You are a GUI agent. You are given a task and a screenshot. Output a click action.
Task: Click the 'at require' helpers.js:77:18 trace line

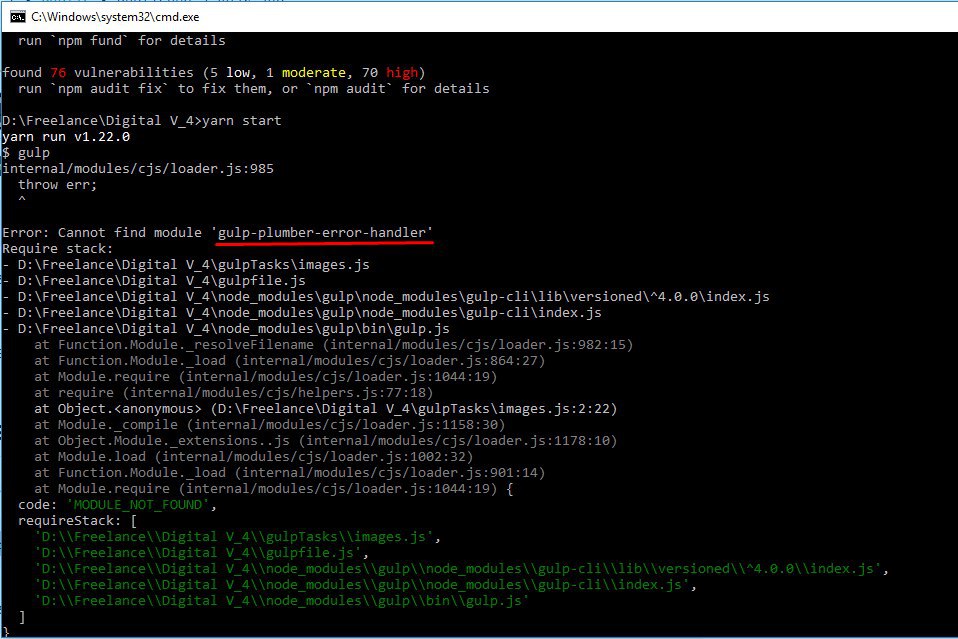click(x=233, y=393)
